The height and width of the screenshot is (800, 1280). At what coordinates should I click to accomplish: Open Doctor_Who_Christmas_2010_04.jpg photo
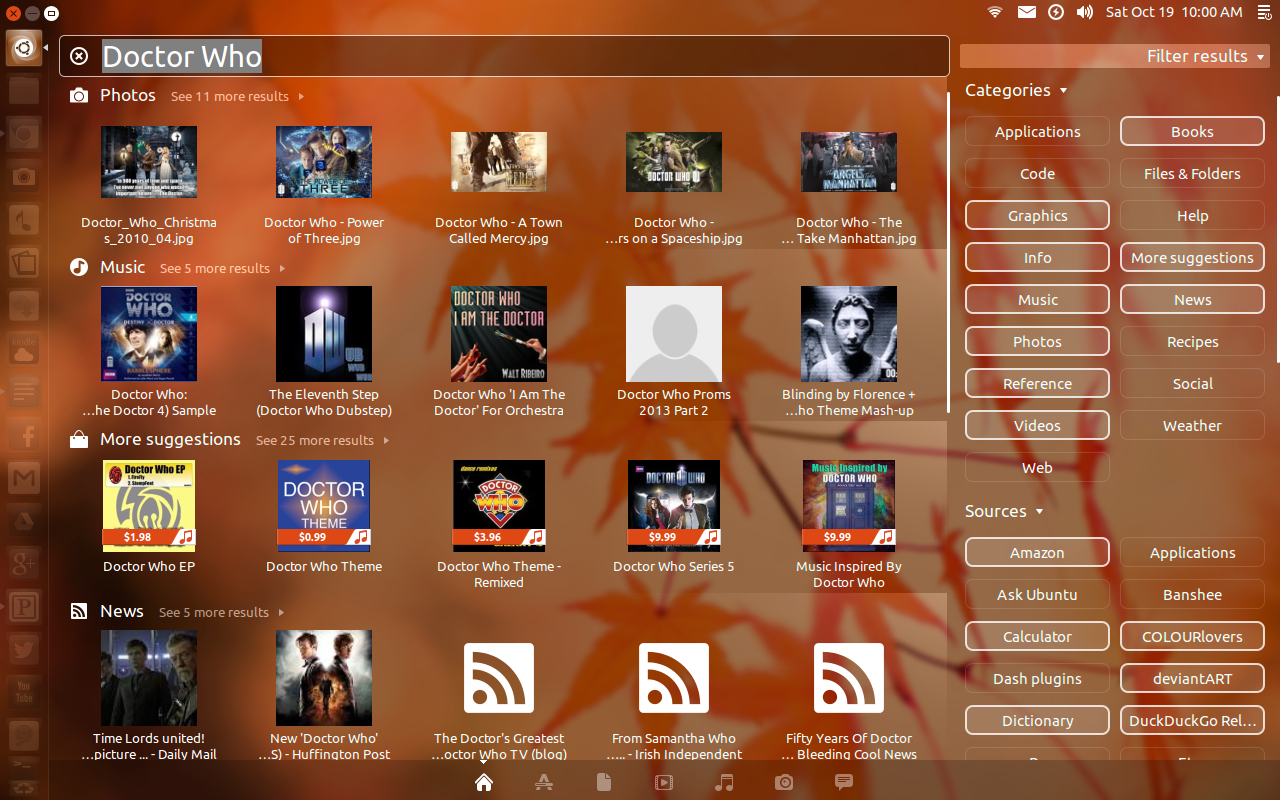tap(149, 185)
